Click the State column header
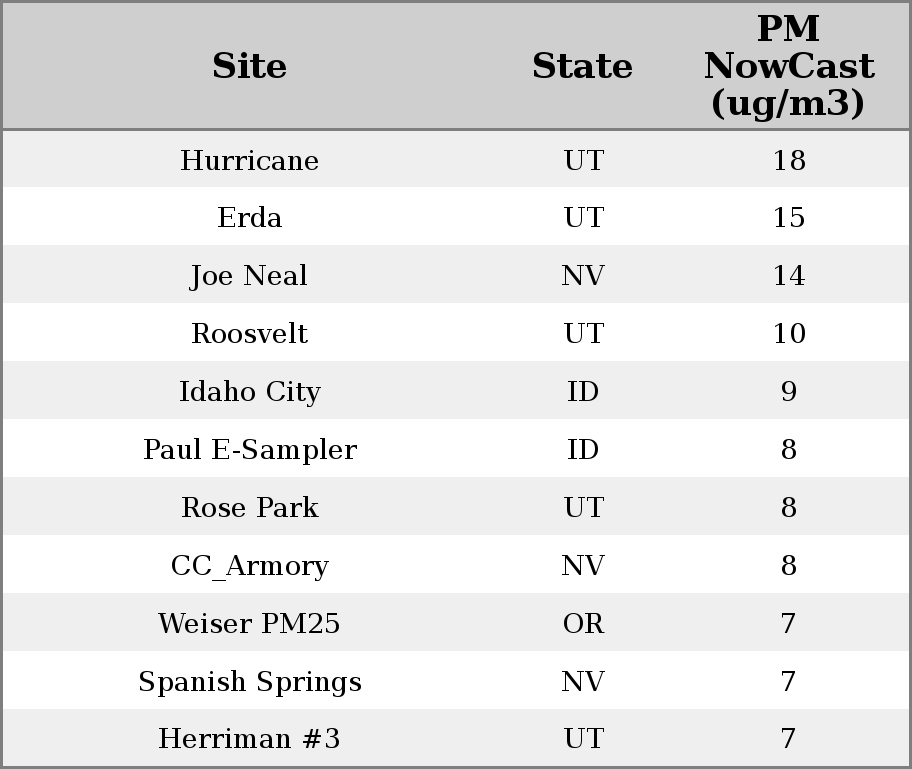This screenshot has height=769, width=912. (582, 66)
